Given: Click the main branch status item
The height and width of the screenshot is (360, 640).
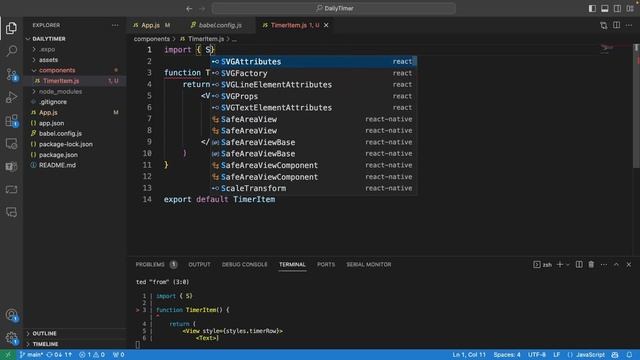Looking at the screenshot, I should [31, 355].
